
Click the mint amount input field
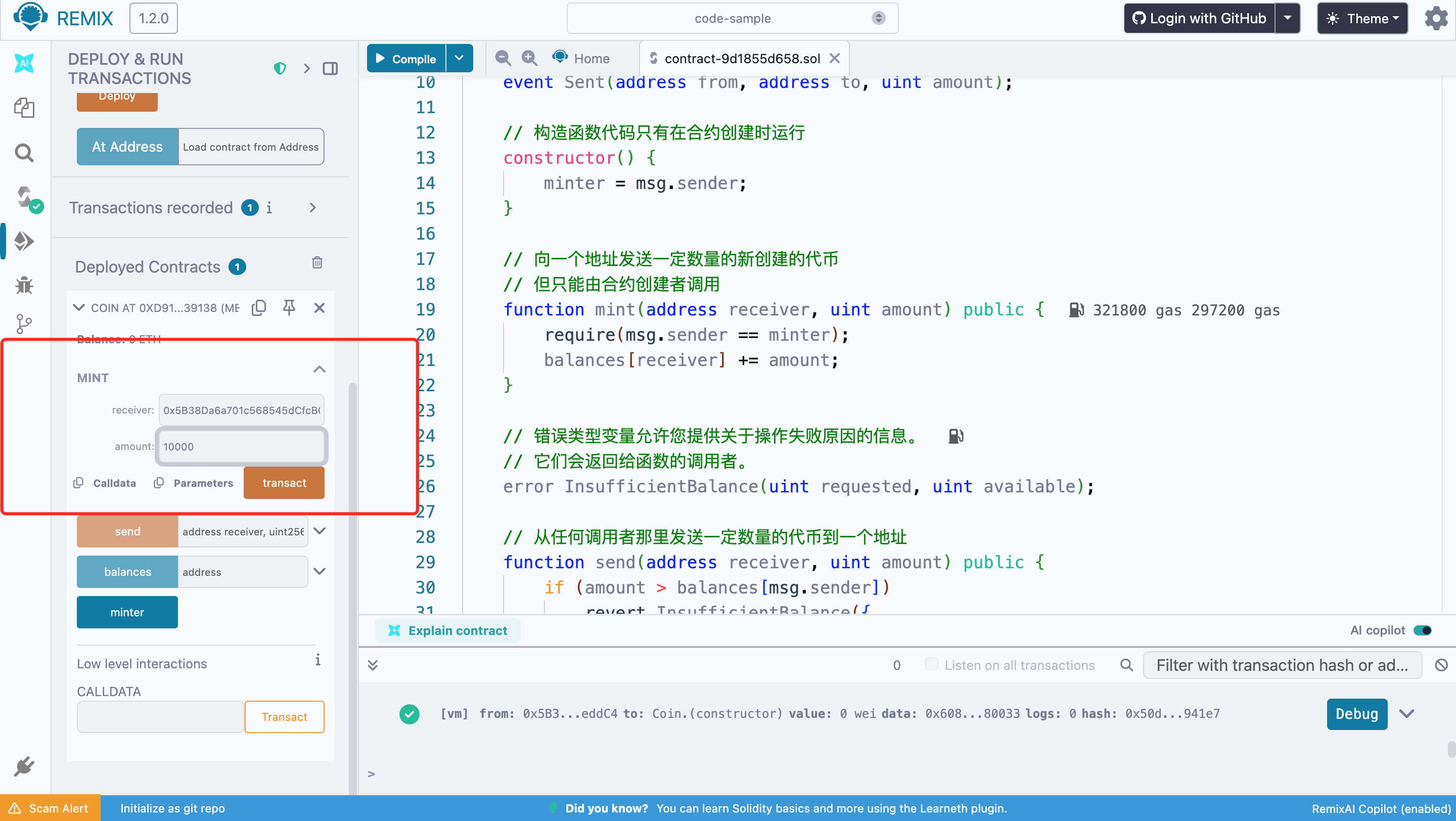pyautogui.click(x=241, y=446)
